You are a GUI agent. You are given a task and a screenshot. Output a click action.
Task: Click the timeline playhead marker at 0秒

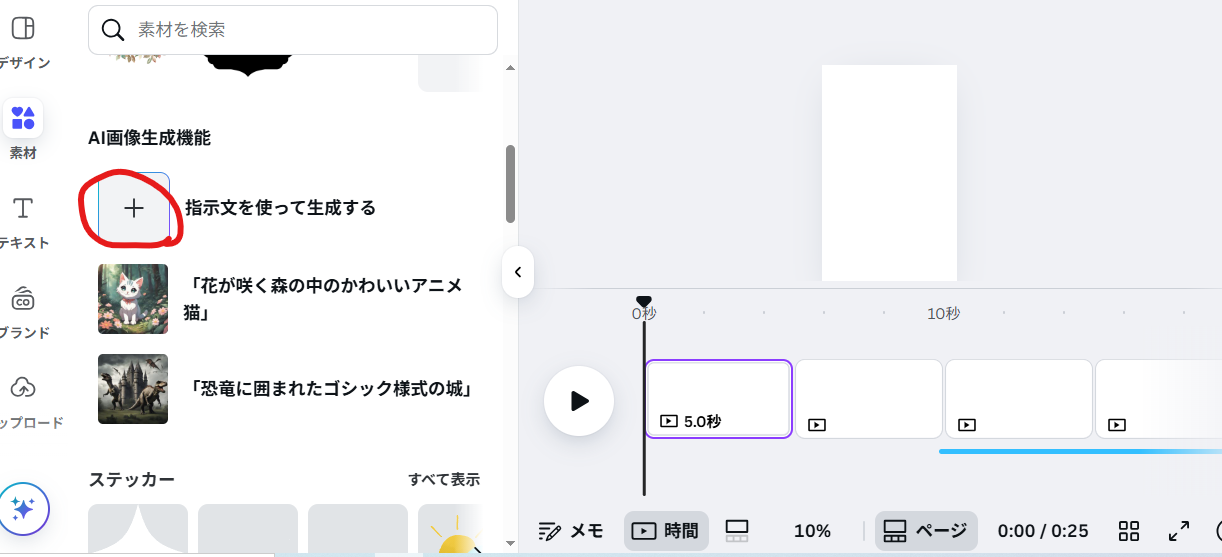click(644, 302)
